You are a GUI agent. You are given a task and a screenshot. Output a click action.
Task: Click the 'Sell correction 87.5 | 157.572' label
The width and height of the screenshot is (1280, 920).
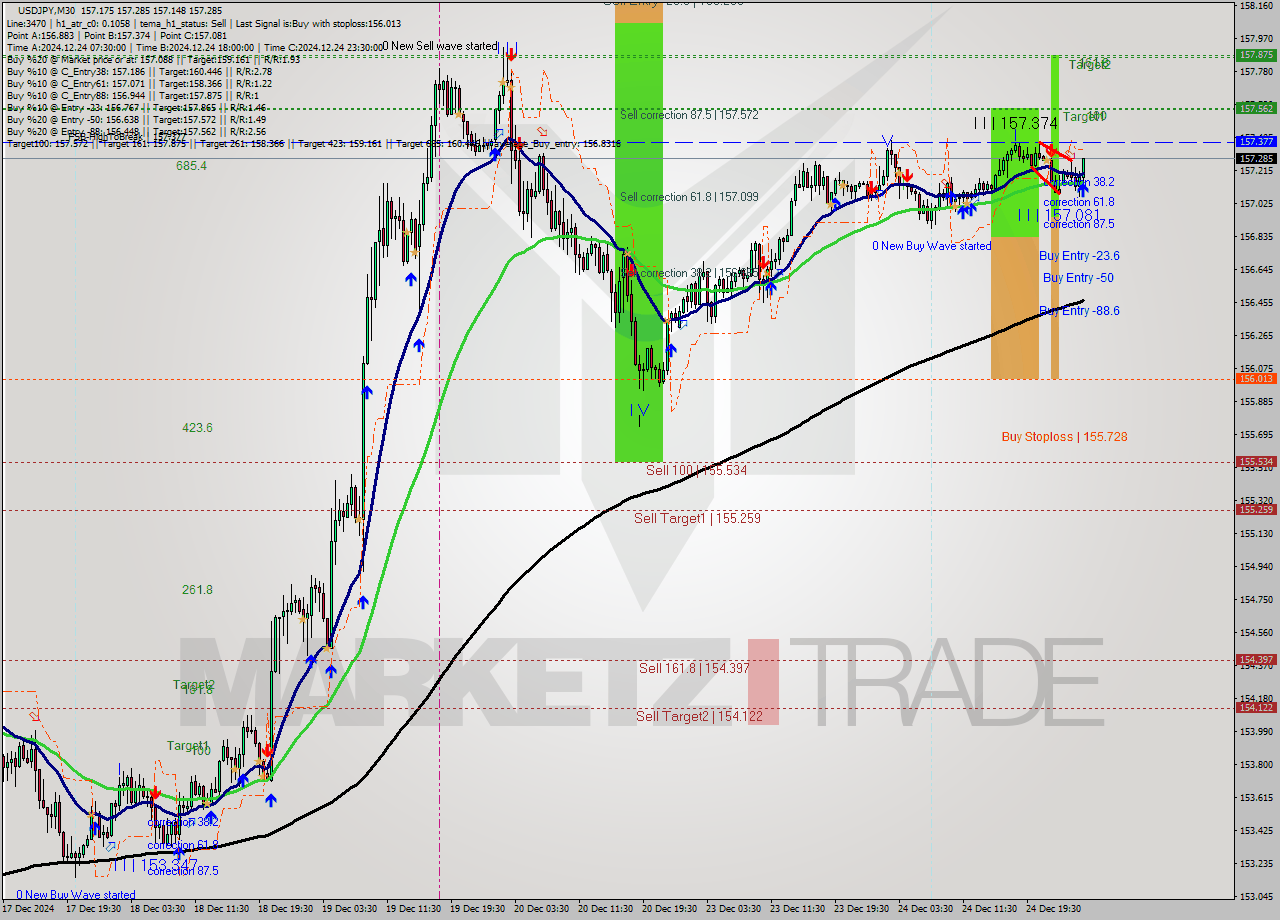tap(689, 115)
